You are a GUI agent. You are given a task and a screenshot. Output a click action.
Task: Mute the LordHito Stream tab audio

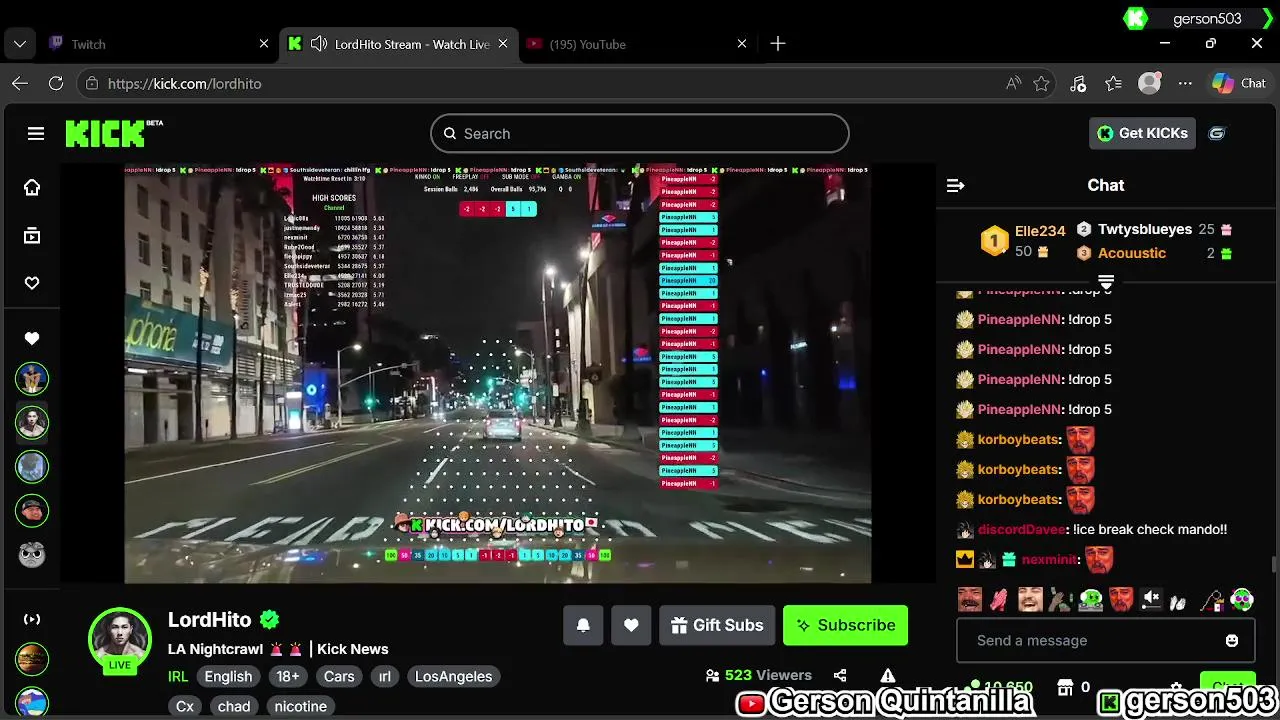coord(319,44)
